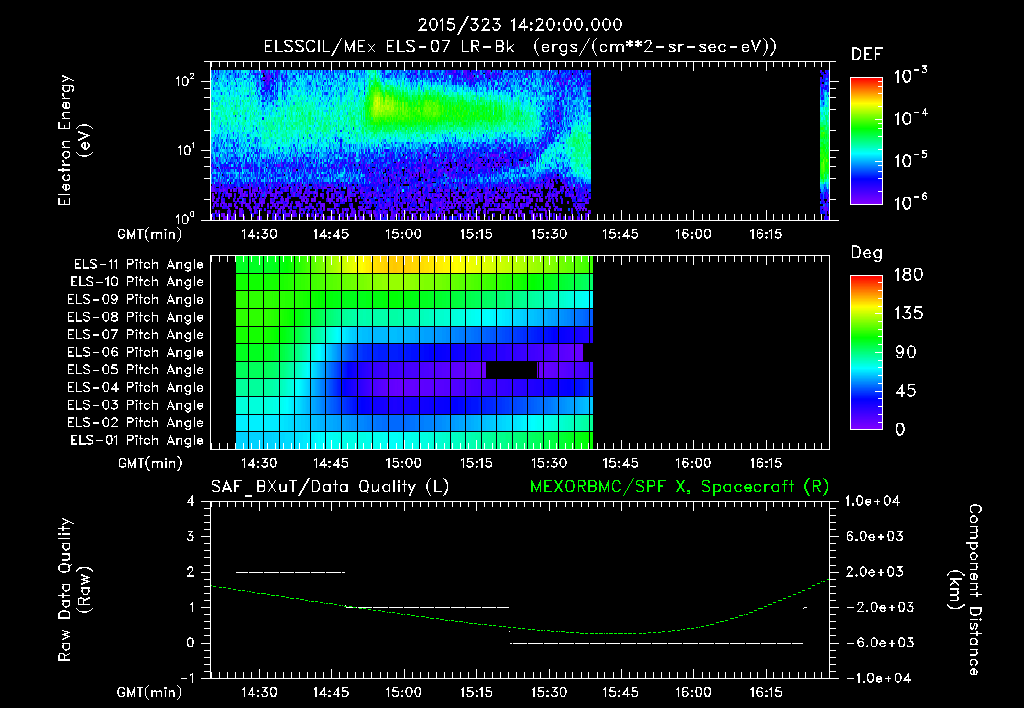
Task: Click the DEF color bar legend
Action: (866, 140)
